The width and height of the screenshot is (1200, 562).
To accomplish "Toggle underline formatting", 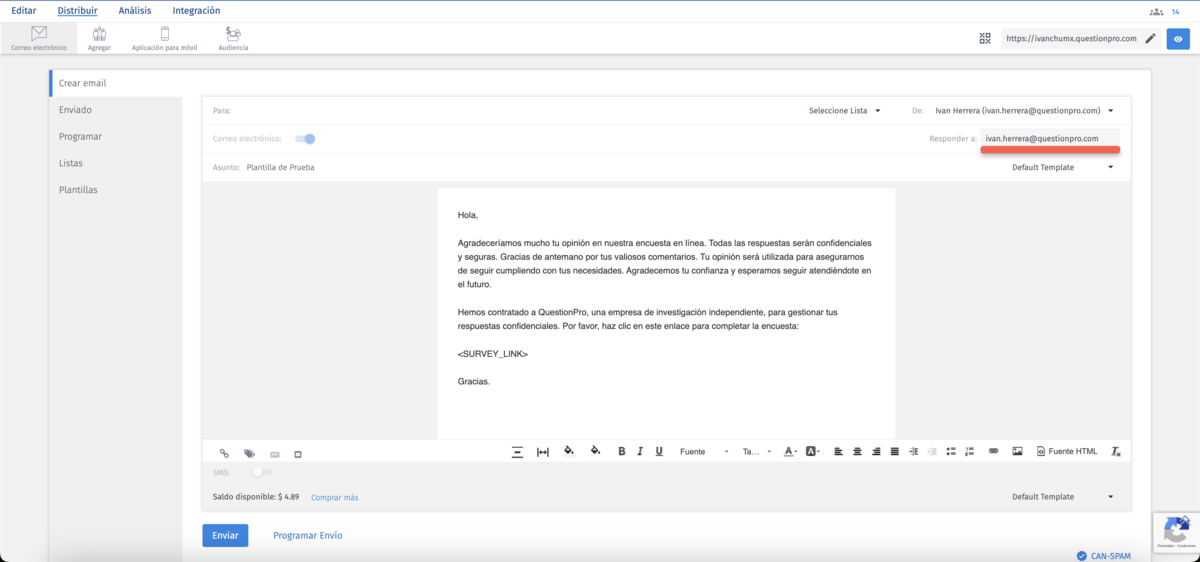I will [659, 452].
